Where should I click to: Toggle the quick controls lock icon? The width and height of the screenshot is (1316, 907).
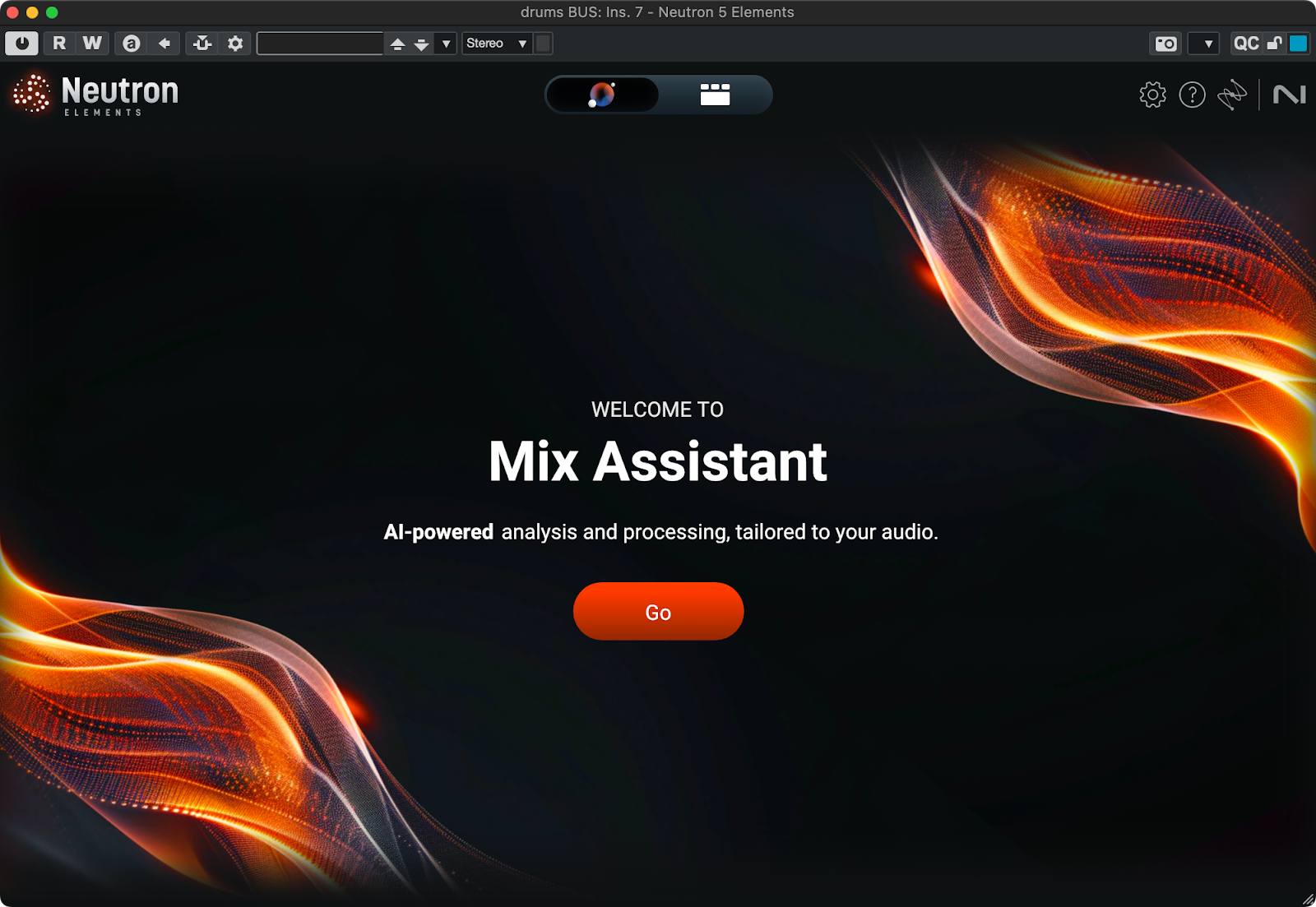point(1274,44)
